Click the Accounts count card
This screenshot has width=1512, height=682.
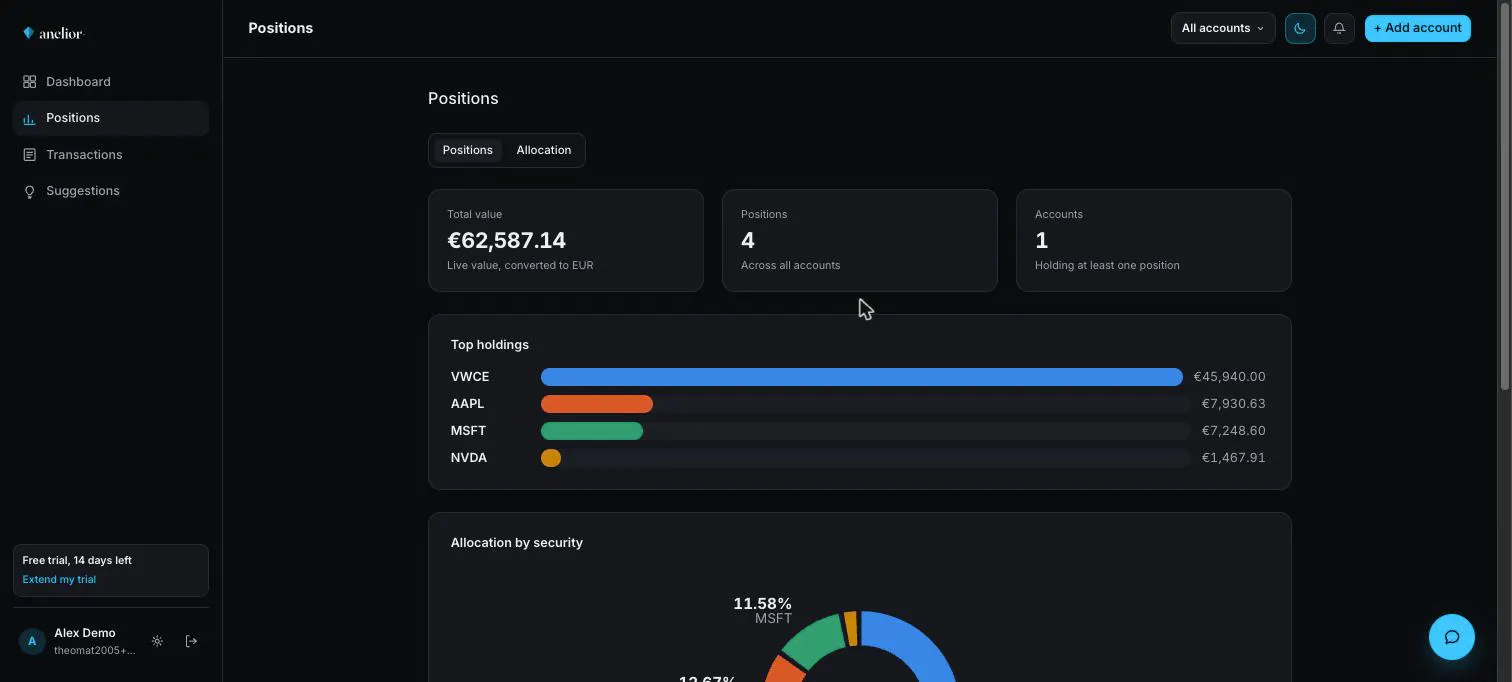1154,240
